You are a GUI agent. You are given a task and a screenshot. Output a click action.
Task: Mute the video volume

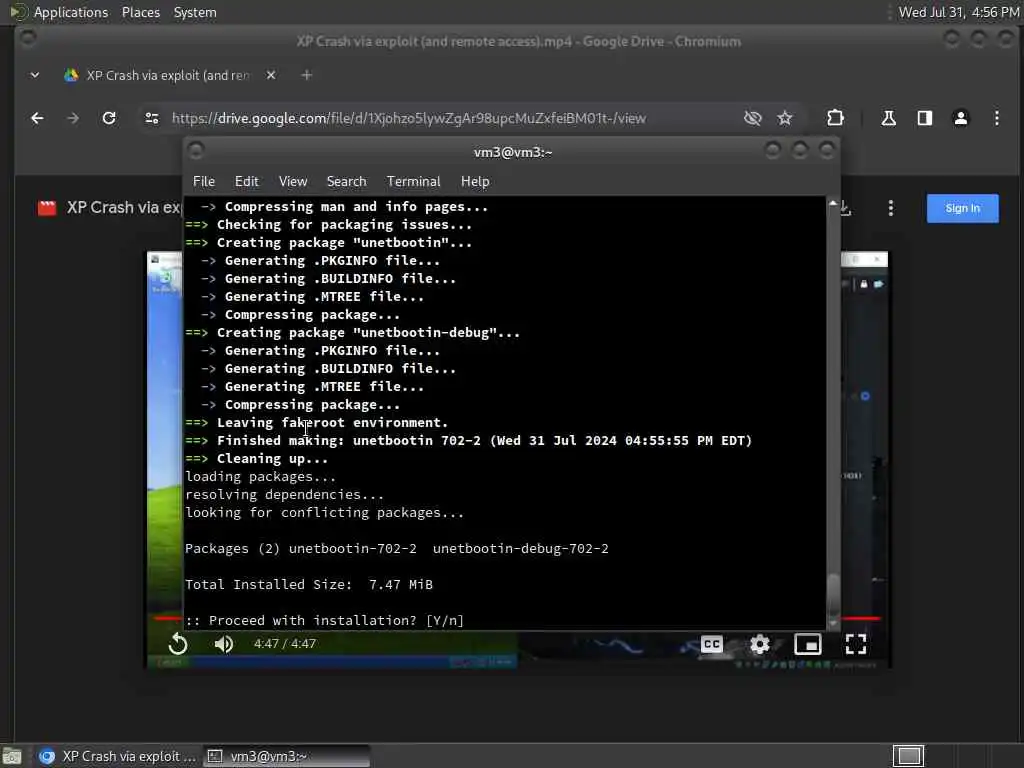point(223,644)
